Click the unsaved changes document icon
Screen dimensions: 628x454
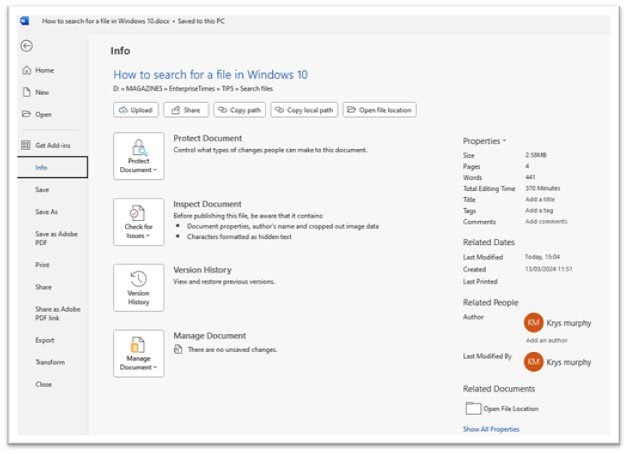coord(178,350)
